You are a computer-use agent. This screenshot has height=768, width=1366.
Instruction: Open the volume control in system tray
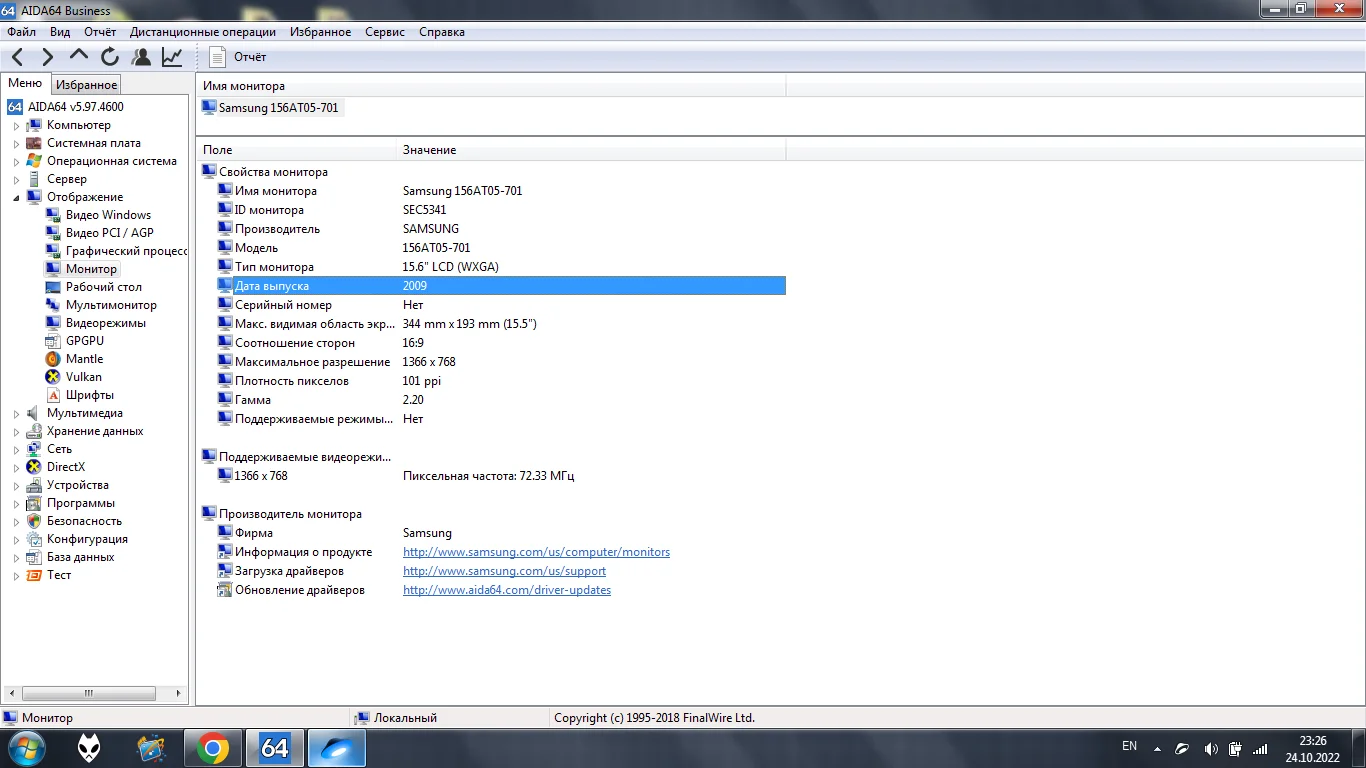(x=1211, y=748)
